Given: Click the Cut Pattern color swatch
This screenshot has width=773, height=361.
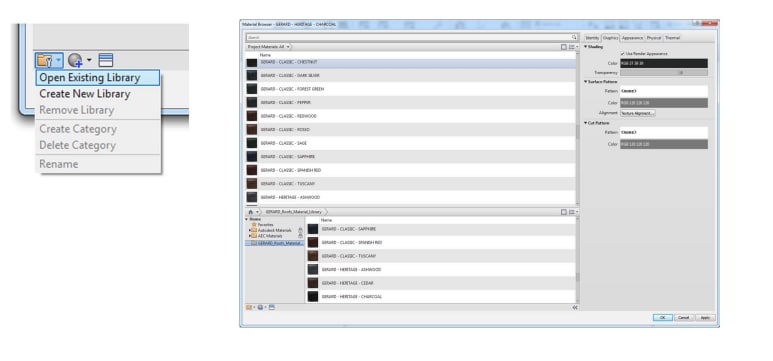Looking at the screenshot, I should pos(664,144).
